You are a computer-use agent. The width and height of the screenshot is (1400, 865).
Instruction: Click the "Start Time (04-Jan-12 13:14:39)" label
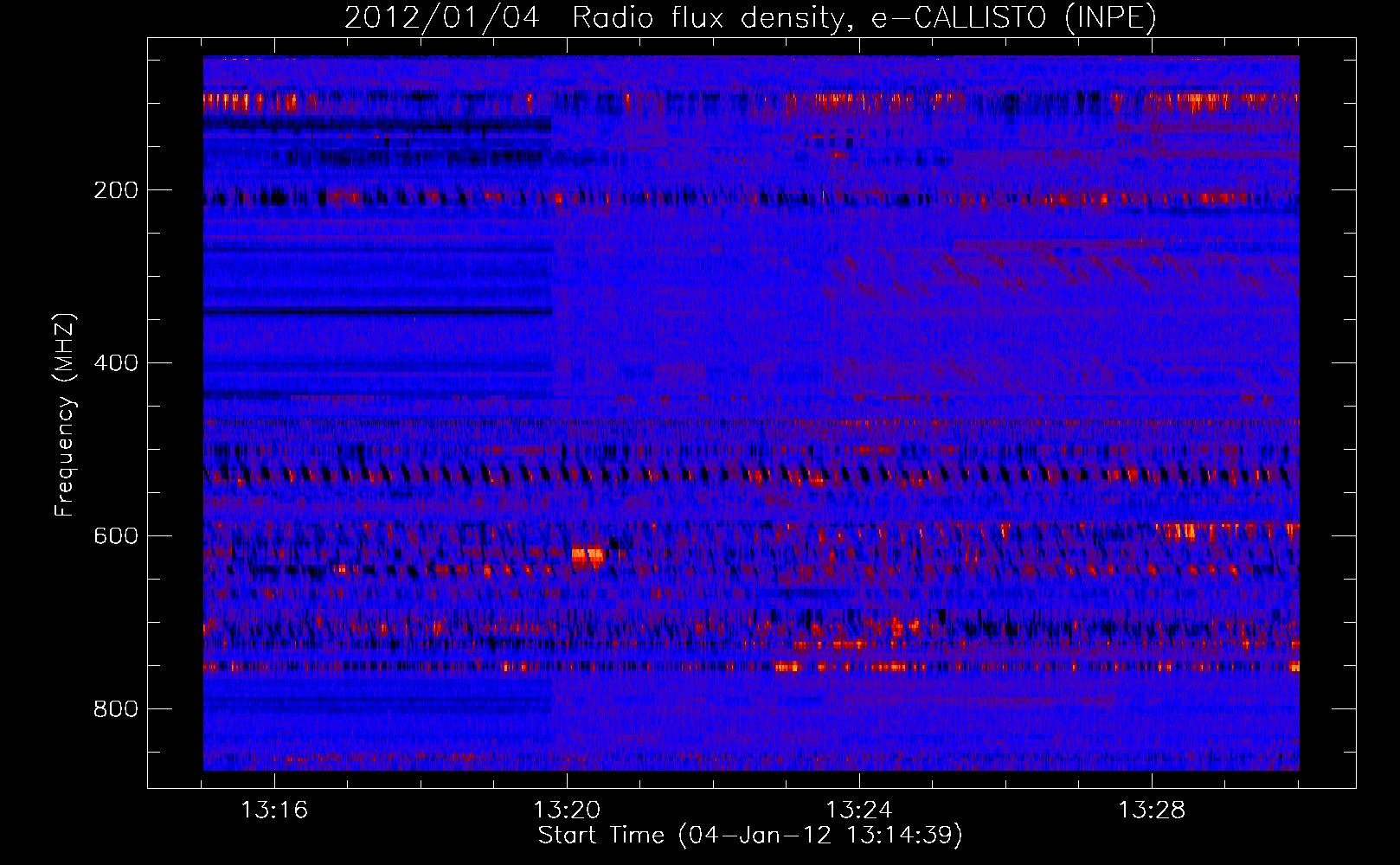[x=750, y=836]
